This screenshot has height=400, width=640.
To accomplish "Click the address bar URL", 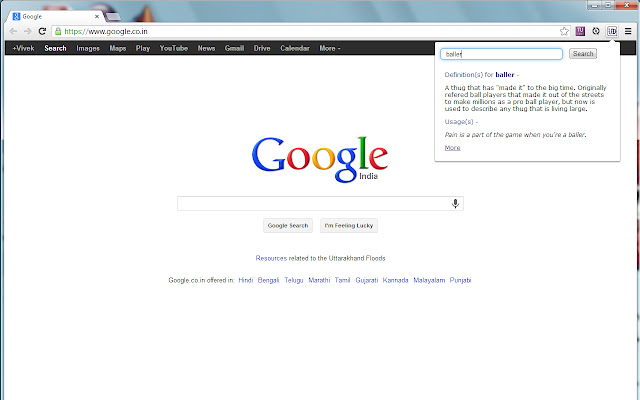I will [x=106, y=31].
